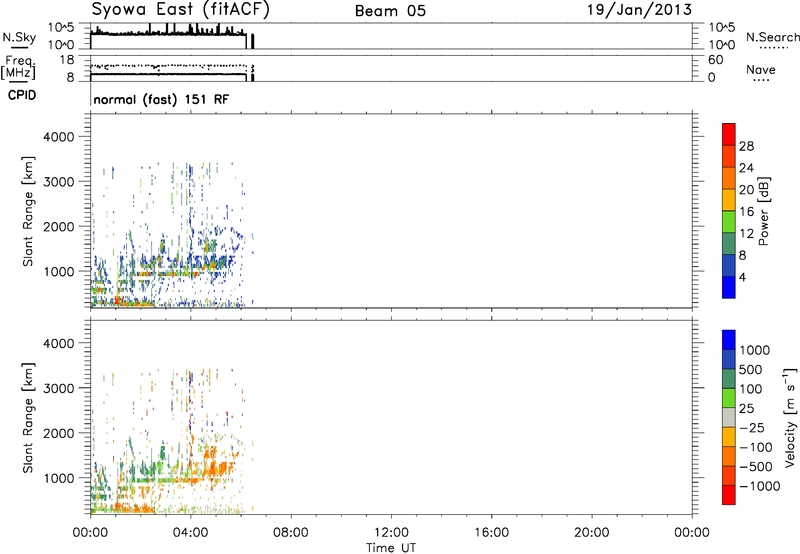The height and width of the screenshot is (554, 800).
Task: Select the 'Beam 05' label
Action: tap(390, 11)
